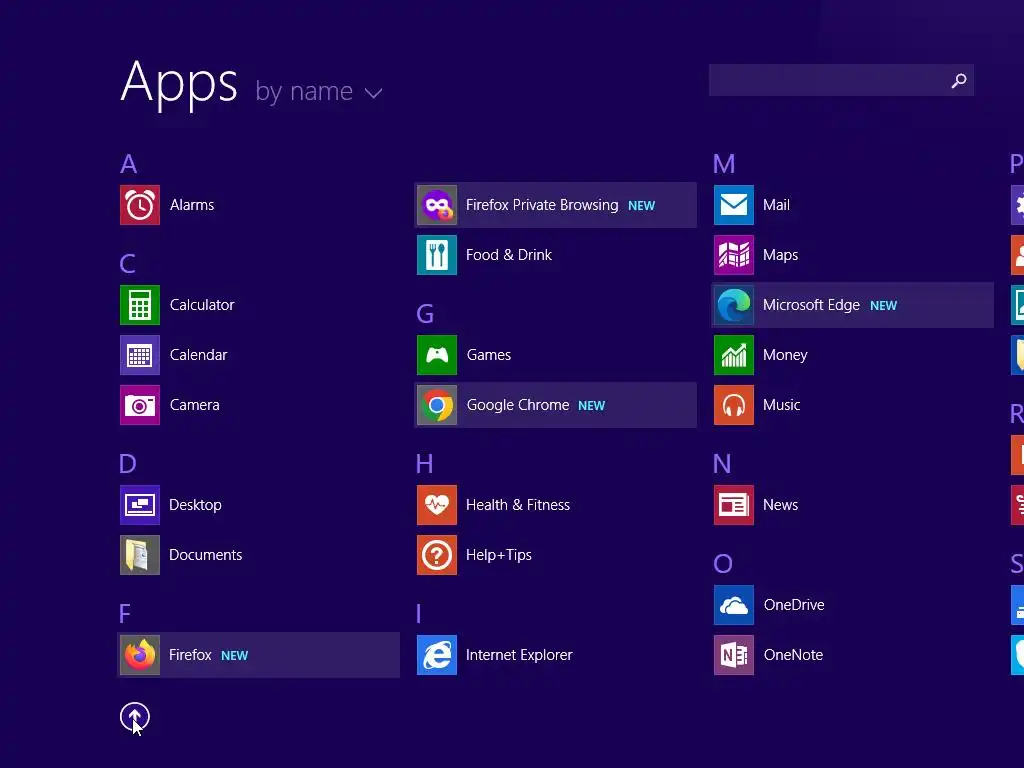The height and width of the screenshot is (768, 1024).
Task: Click the 'Help+Tips' label text
Action: point(499,555)
